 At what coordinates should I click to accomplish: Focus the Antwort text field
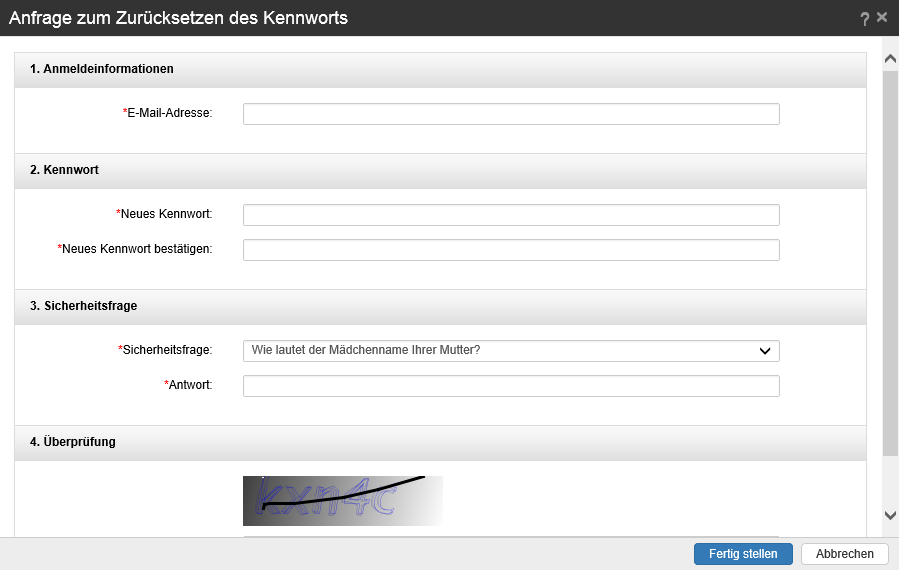pos(511,386)
